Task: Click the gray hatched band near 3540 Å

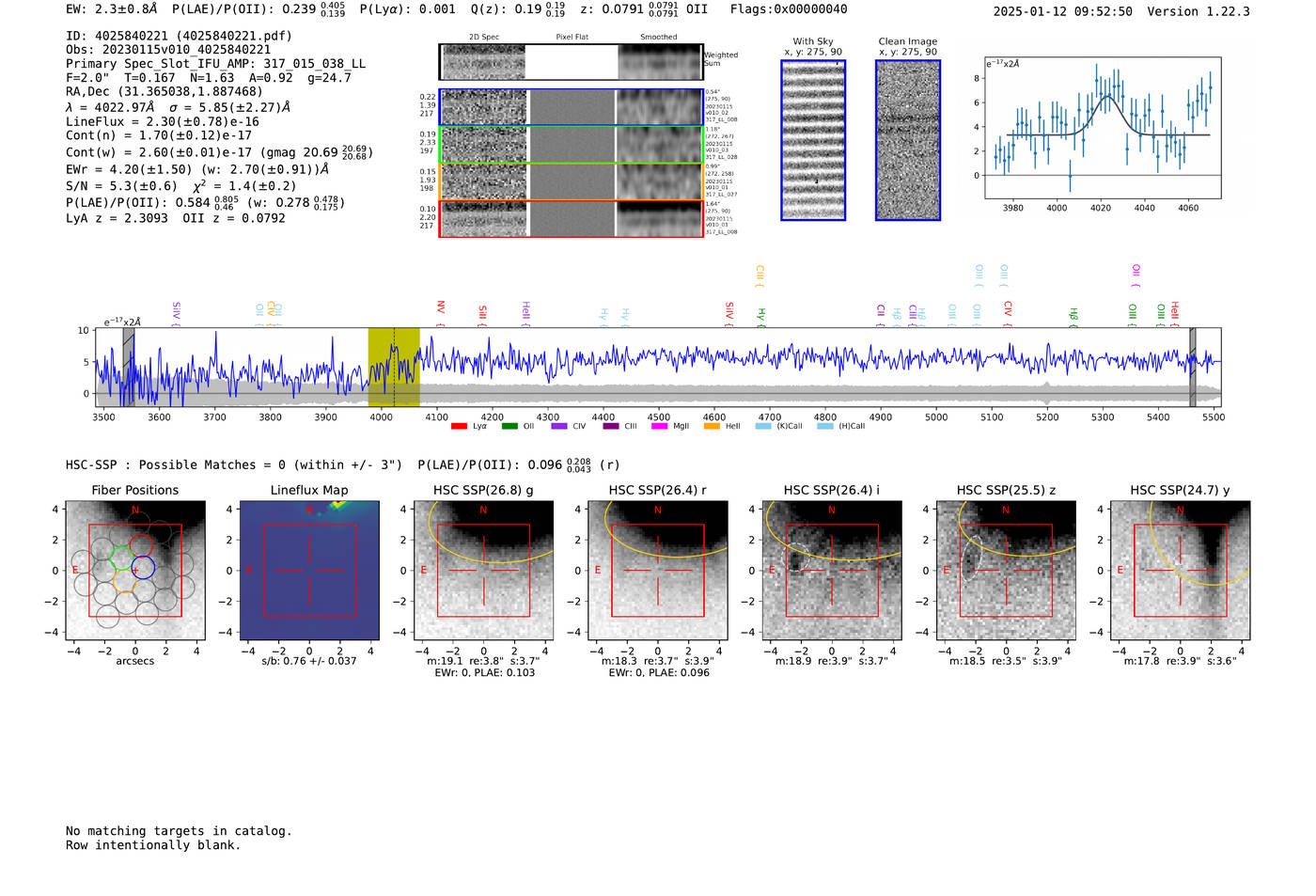Action: (128, 367)
